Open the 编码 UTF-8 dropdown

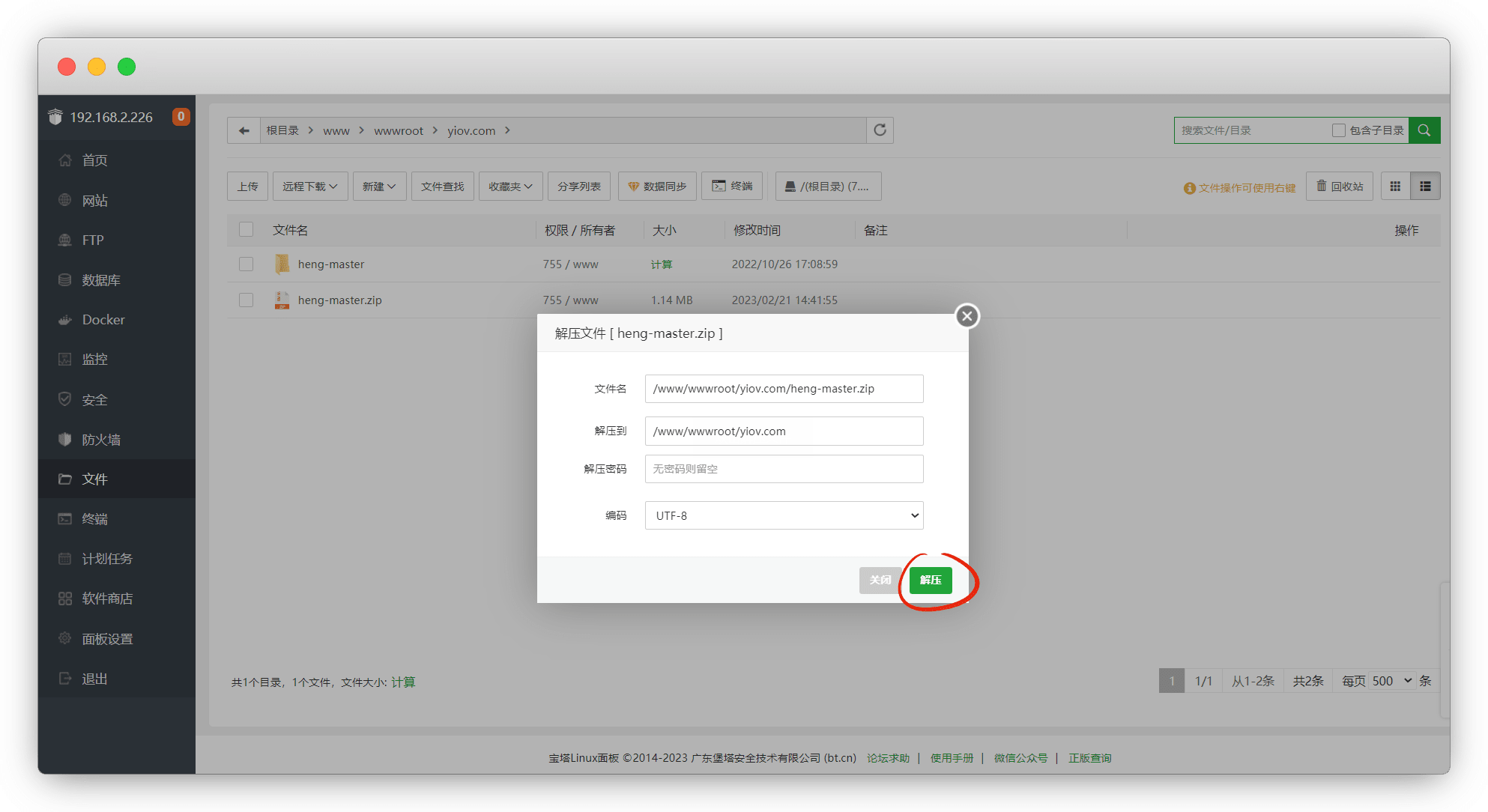pyautogui.click(x=784, y=515)
